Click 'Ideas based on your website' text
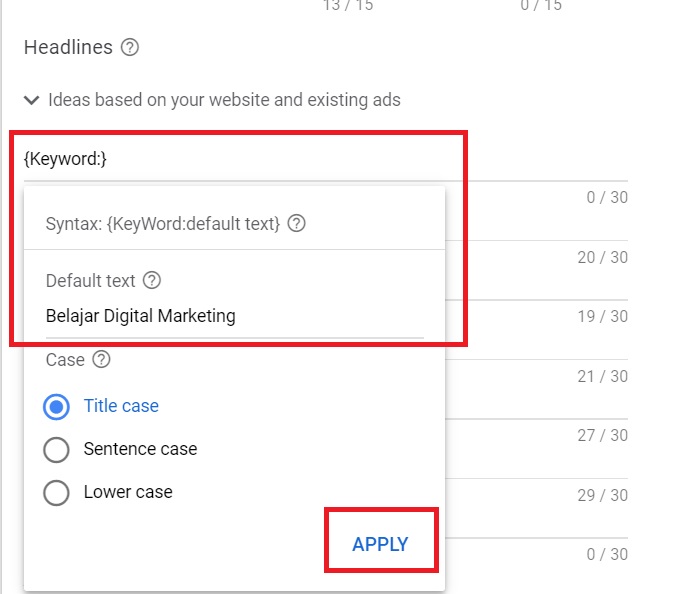The image size is (682, 594). pos(224,100)
